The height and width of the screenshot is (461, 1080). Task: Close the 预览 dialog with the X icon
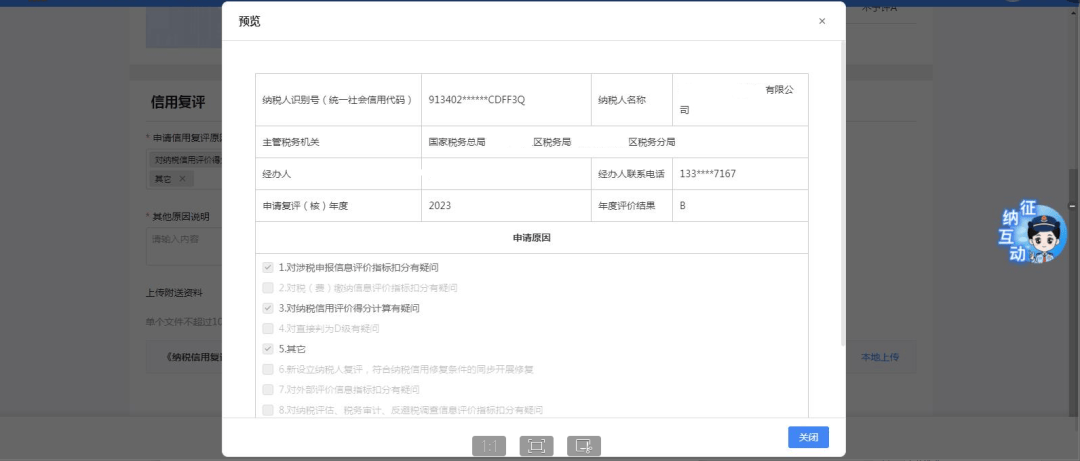[x=822, y=21]
